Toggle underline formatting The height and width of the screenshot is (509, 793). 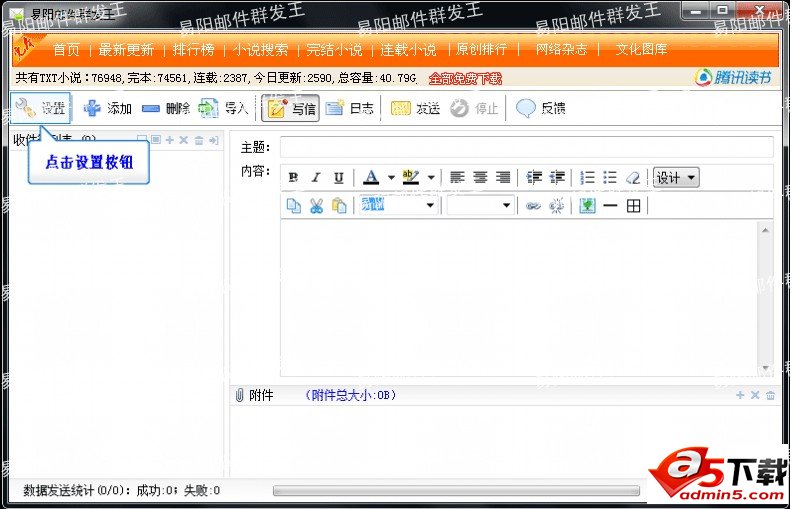click(x=338, y=178)
